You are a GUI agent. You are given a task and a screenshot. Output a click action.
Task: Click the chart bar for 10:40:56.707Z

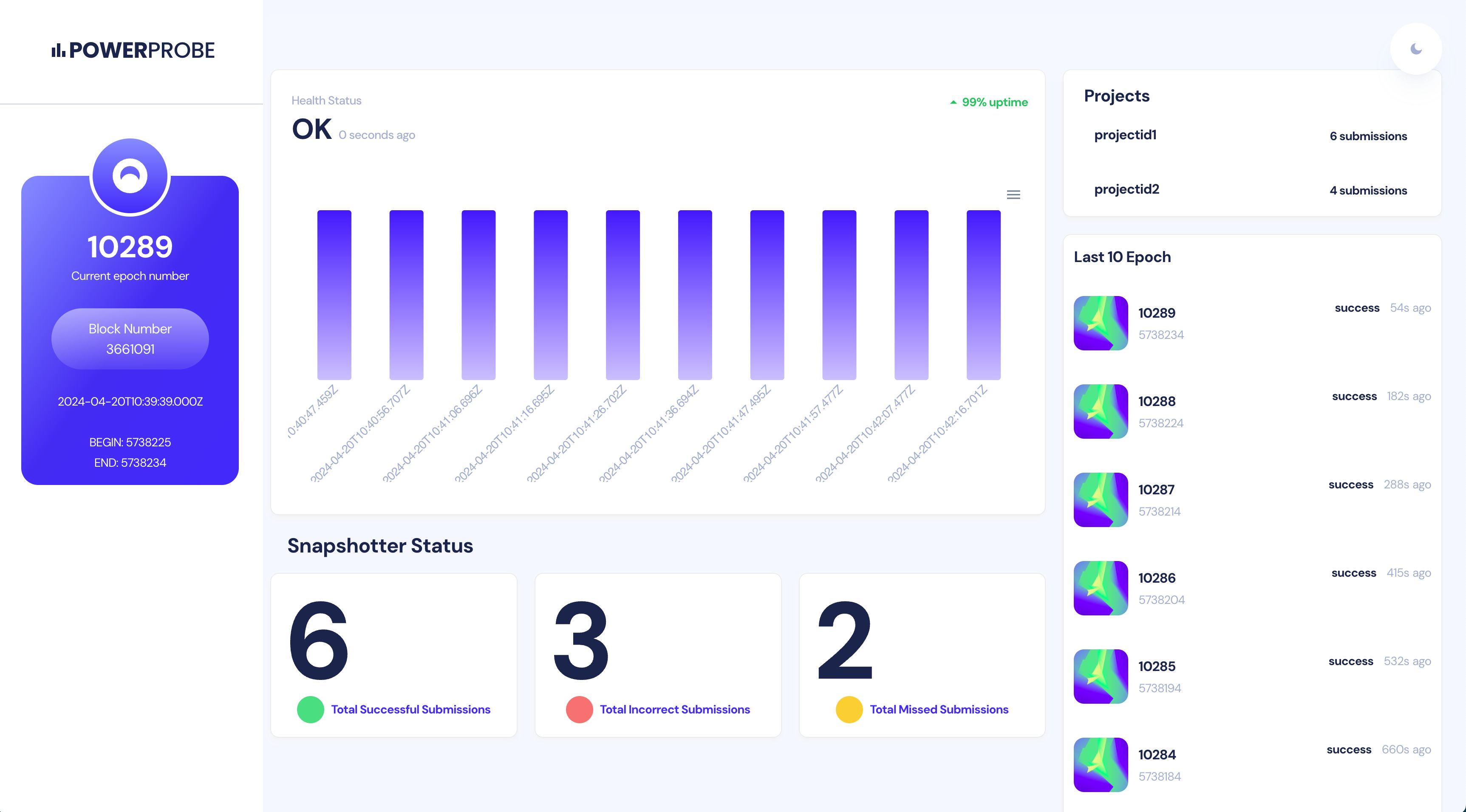tap(406, 295)
